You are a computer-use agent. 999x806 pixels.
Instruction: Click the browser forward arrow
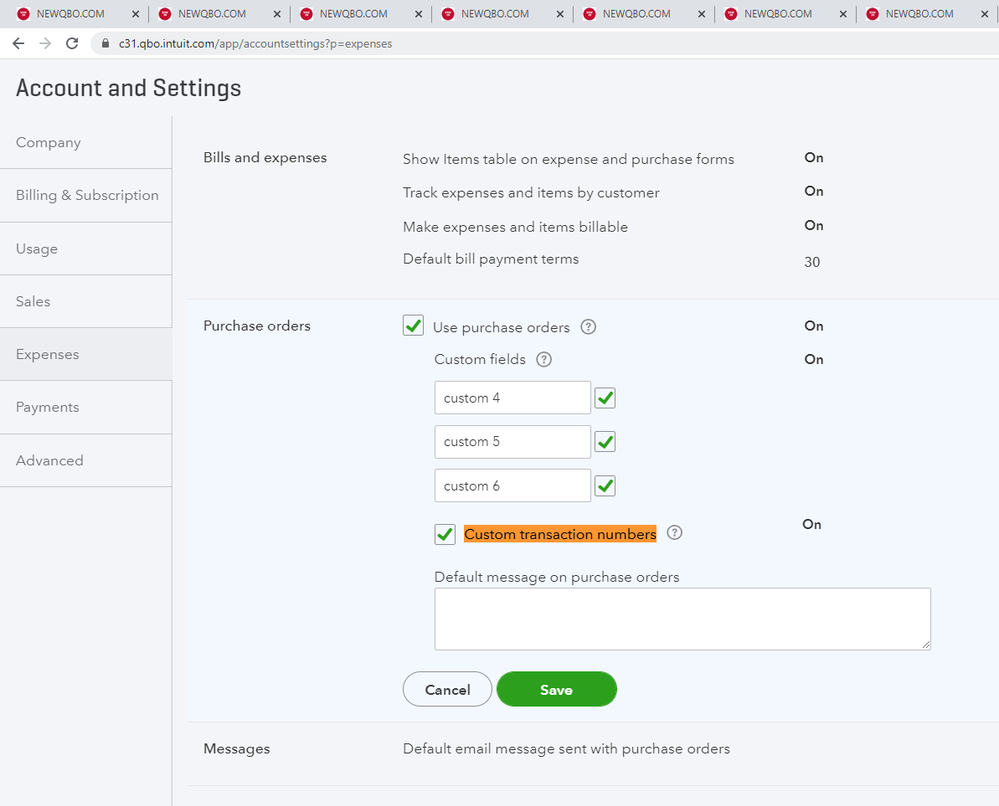click(45, 44)
